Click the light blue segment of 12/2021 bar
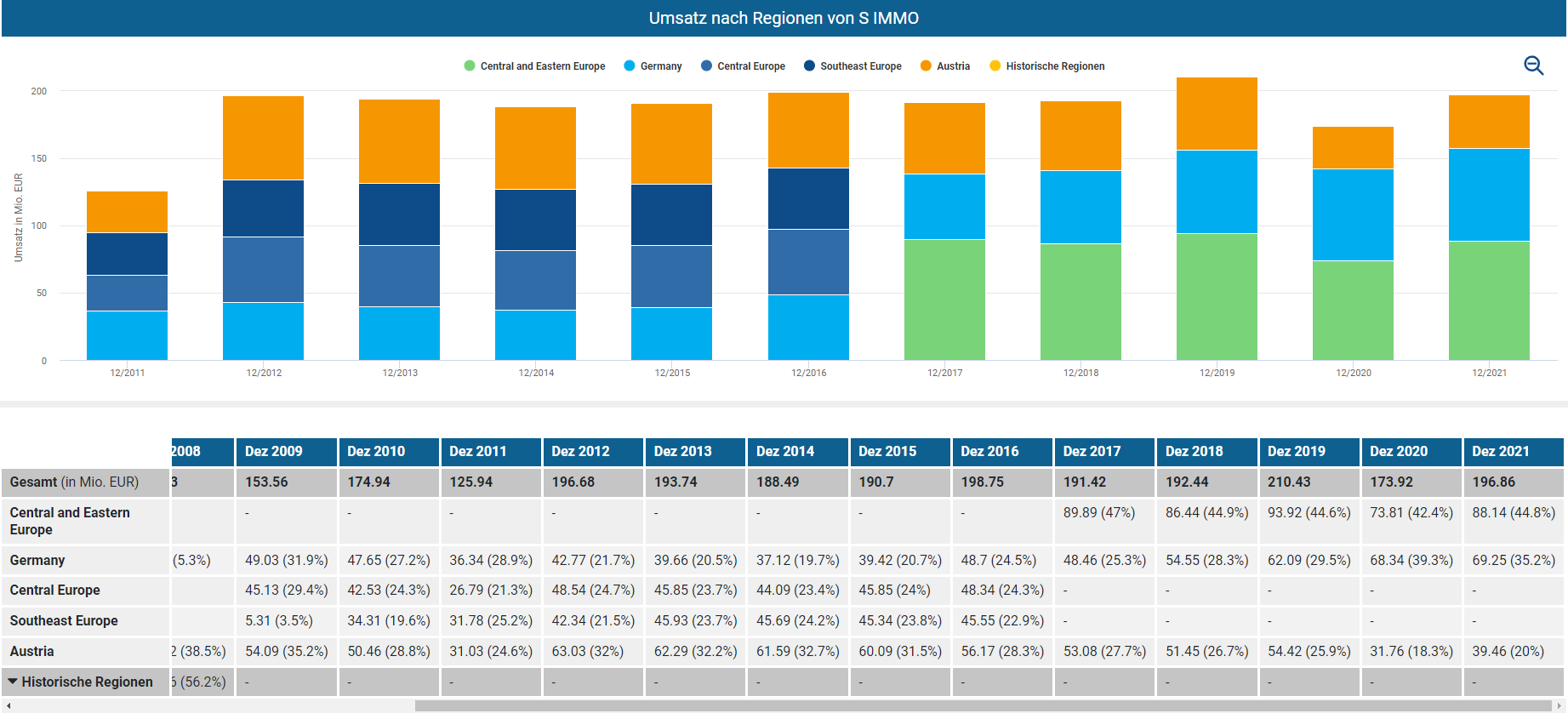 pyautogui.click(x=1489, y=195)
